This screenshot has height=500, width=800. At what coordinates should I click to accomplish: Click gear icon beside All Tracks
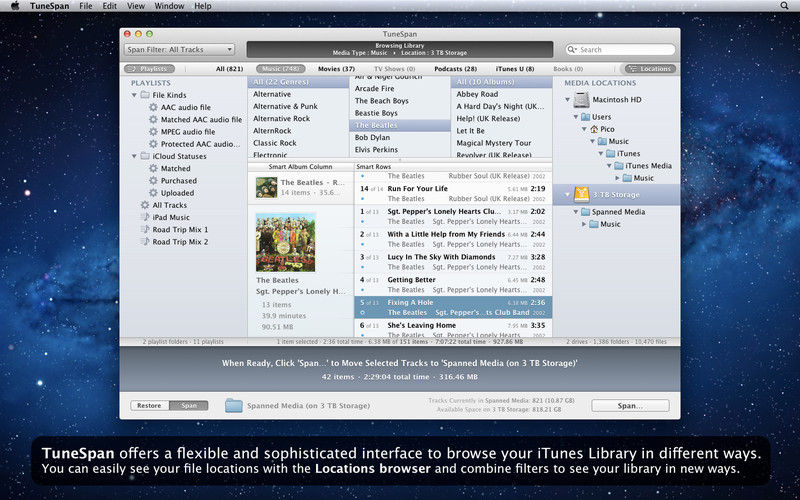(145, 205)
